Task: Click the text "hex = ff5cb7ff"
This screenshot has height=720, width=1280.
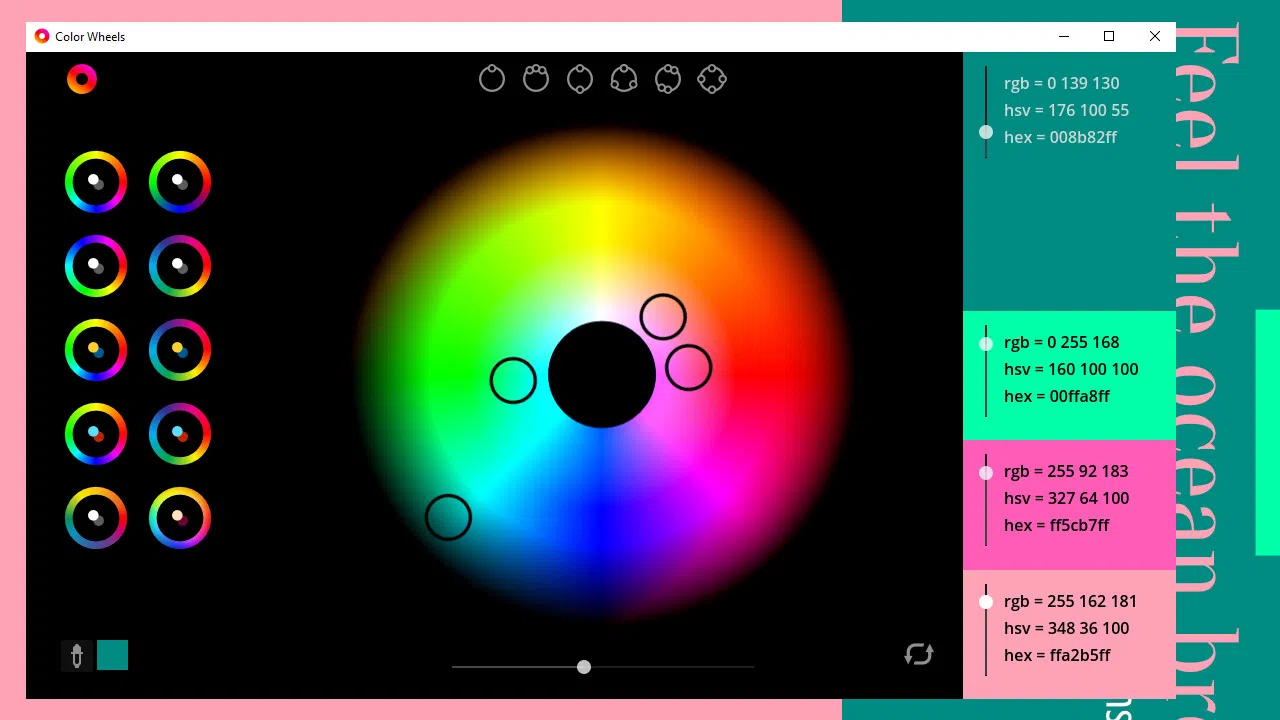Action: click(x=1056, y=525)
